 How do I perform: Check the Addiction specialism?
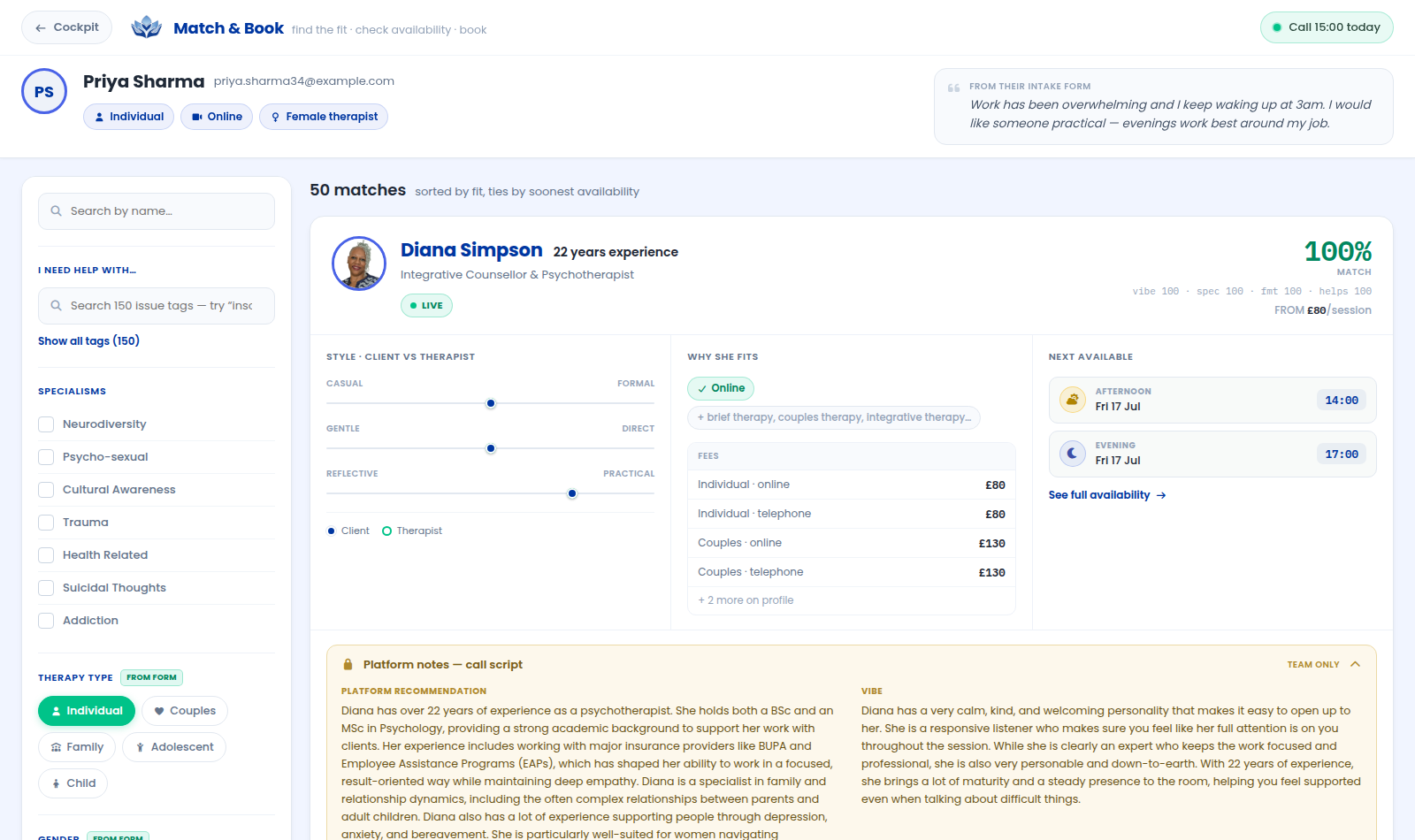pos(46,621)
